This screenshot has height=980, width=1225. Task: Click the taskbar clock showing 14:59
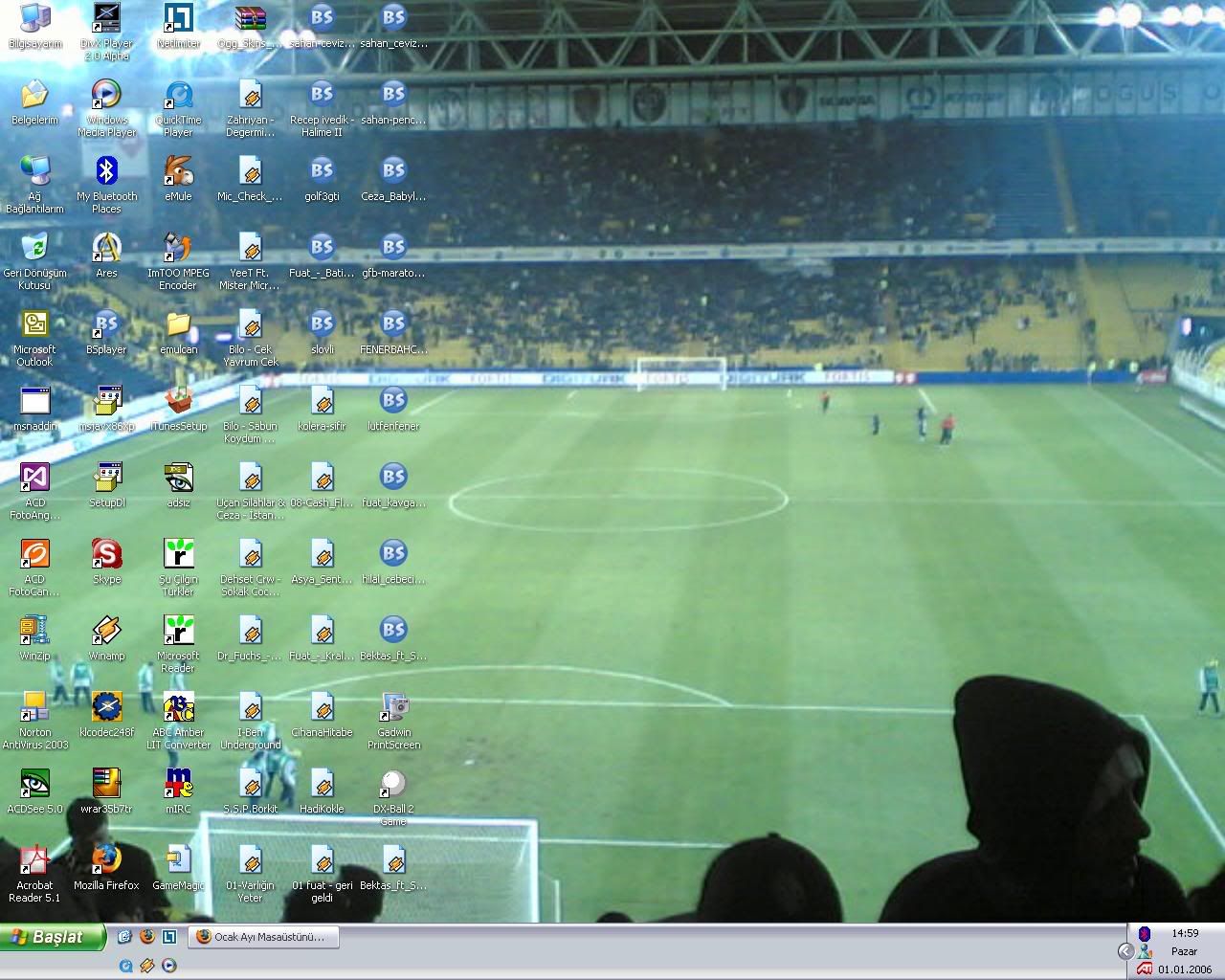click(1185, 933)
